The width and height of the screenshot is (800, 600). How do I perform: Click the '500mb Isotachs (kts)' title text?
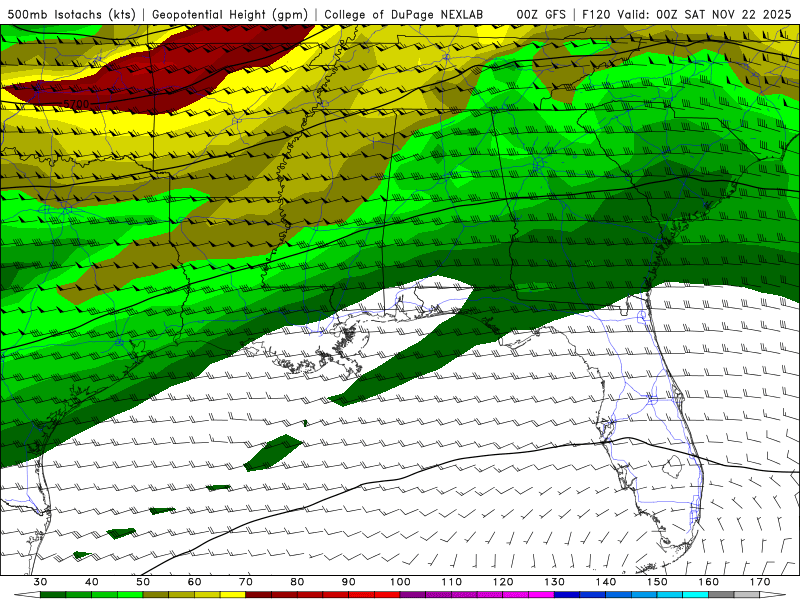[71, 14]
